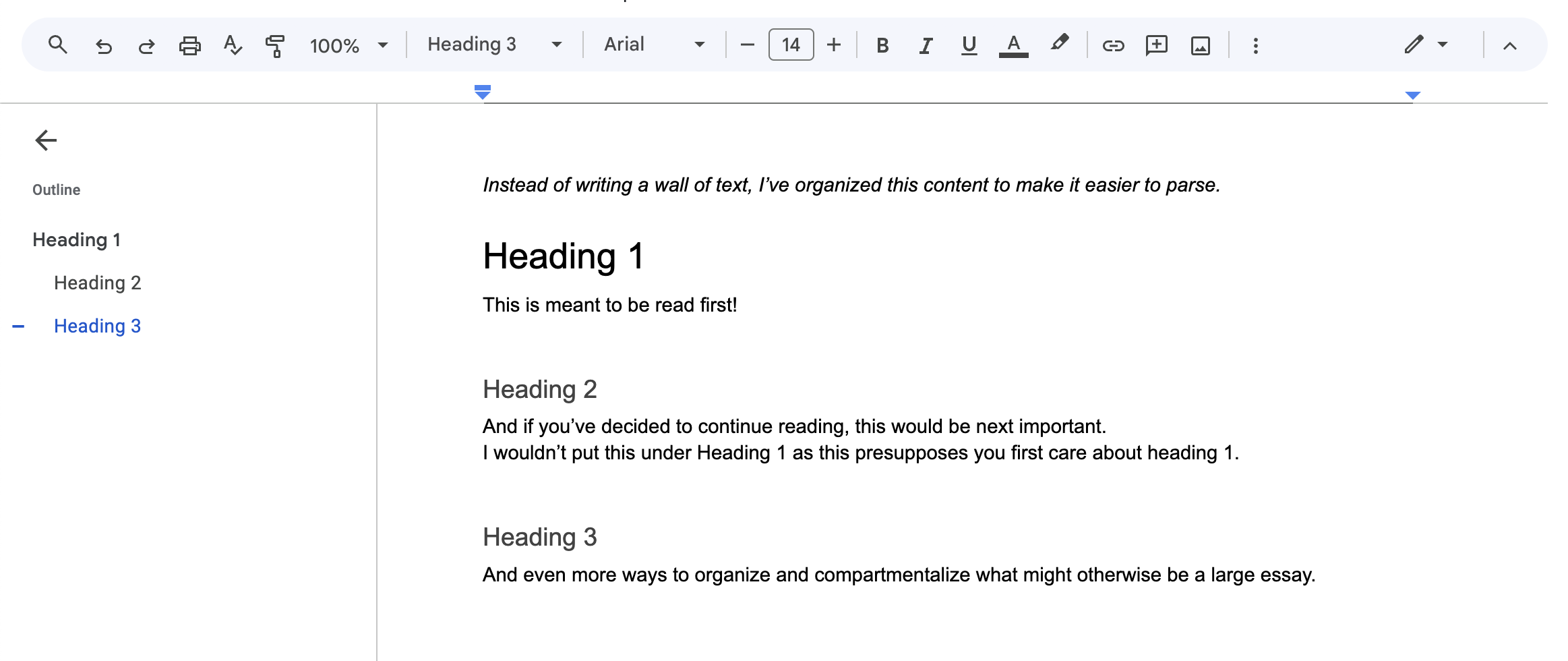Open the Heading 3 paragraph style dropdown
1568x661 pixels.
coord(494,45)
